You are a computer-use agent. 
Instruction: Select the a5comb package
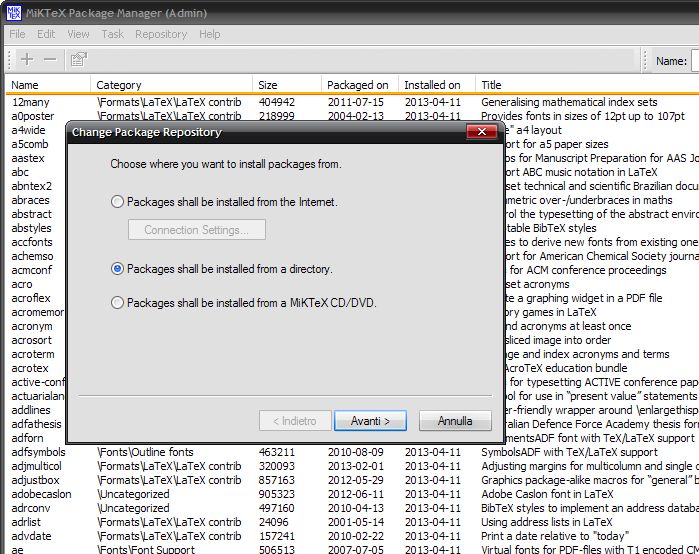pos(29,144)
